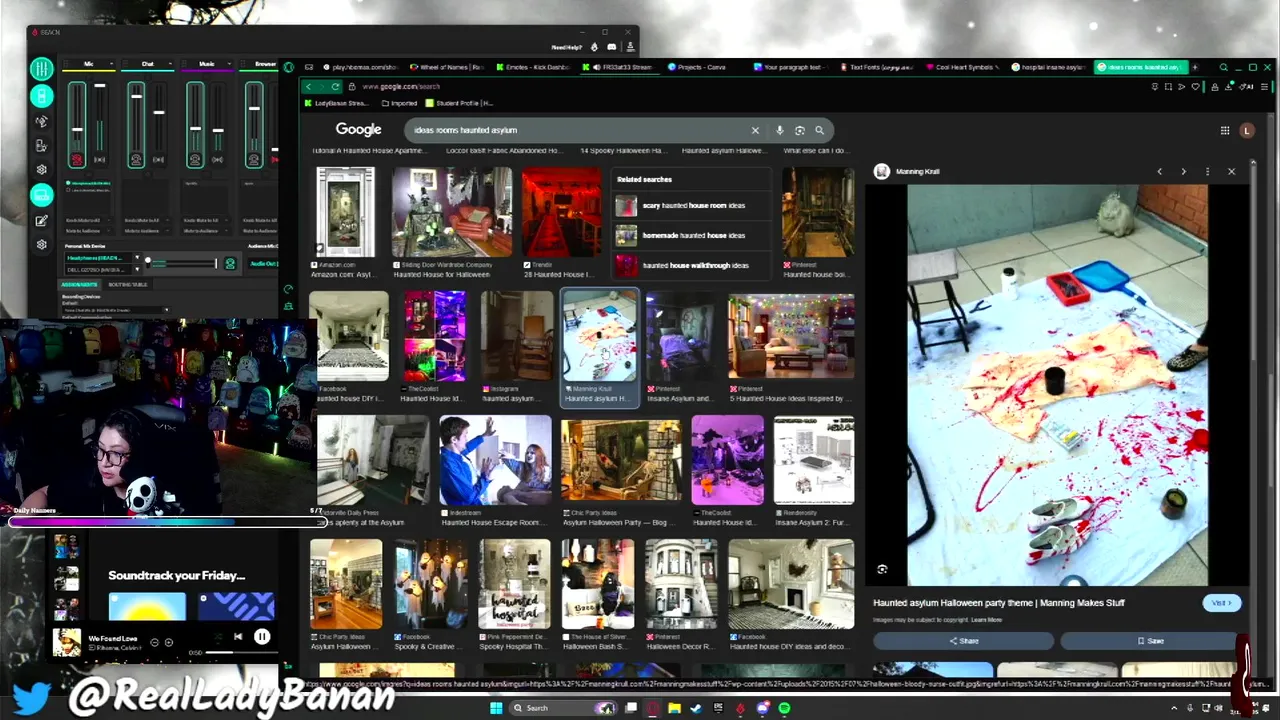Toggle Mic audience link icon
The width and height of the screenshot is (1280, 720).
(99, 159)
